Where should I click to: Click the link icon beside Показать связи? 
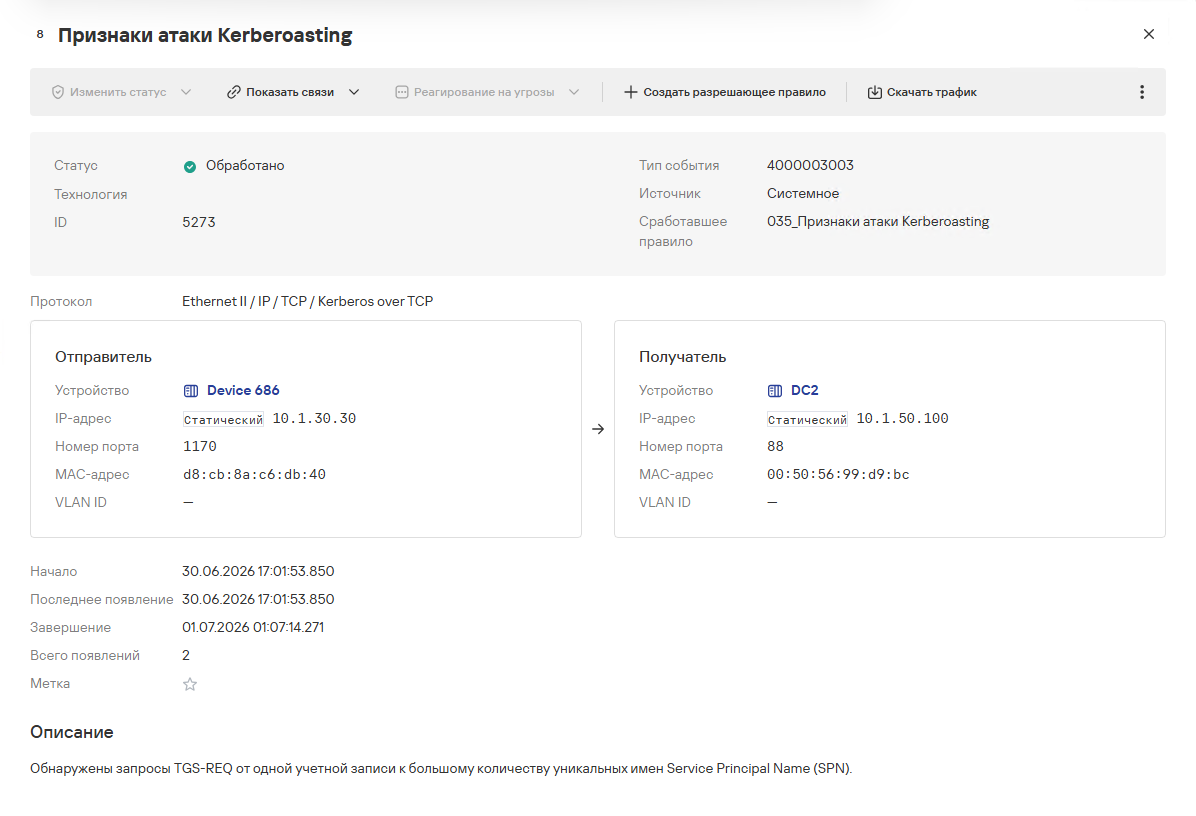[233, 92]
